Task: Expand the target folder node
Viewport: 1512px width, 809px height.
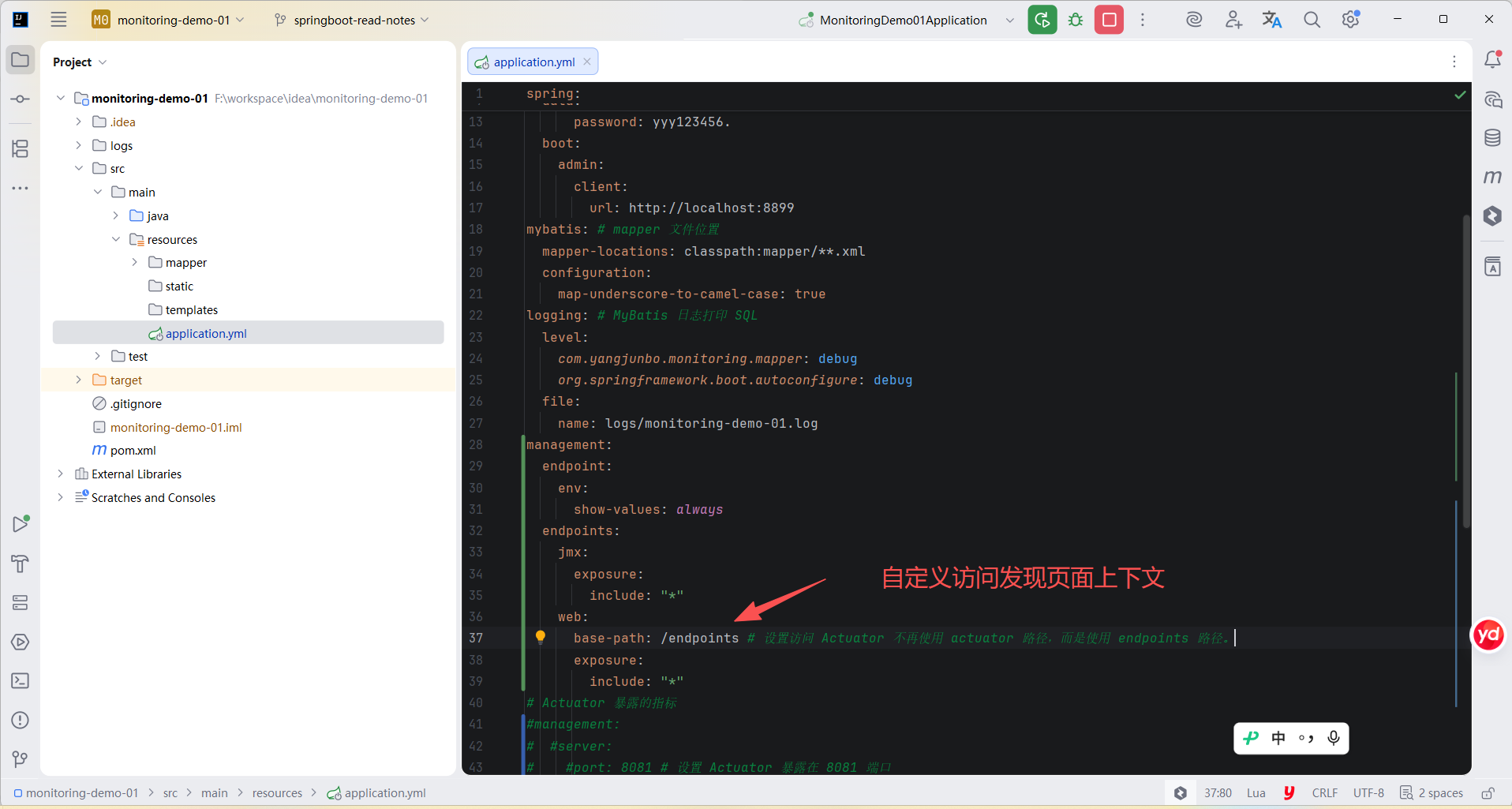Action: point(79,380)
